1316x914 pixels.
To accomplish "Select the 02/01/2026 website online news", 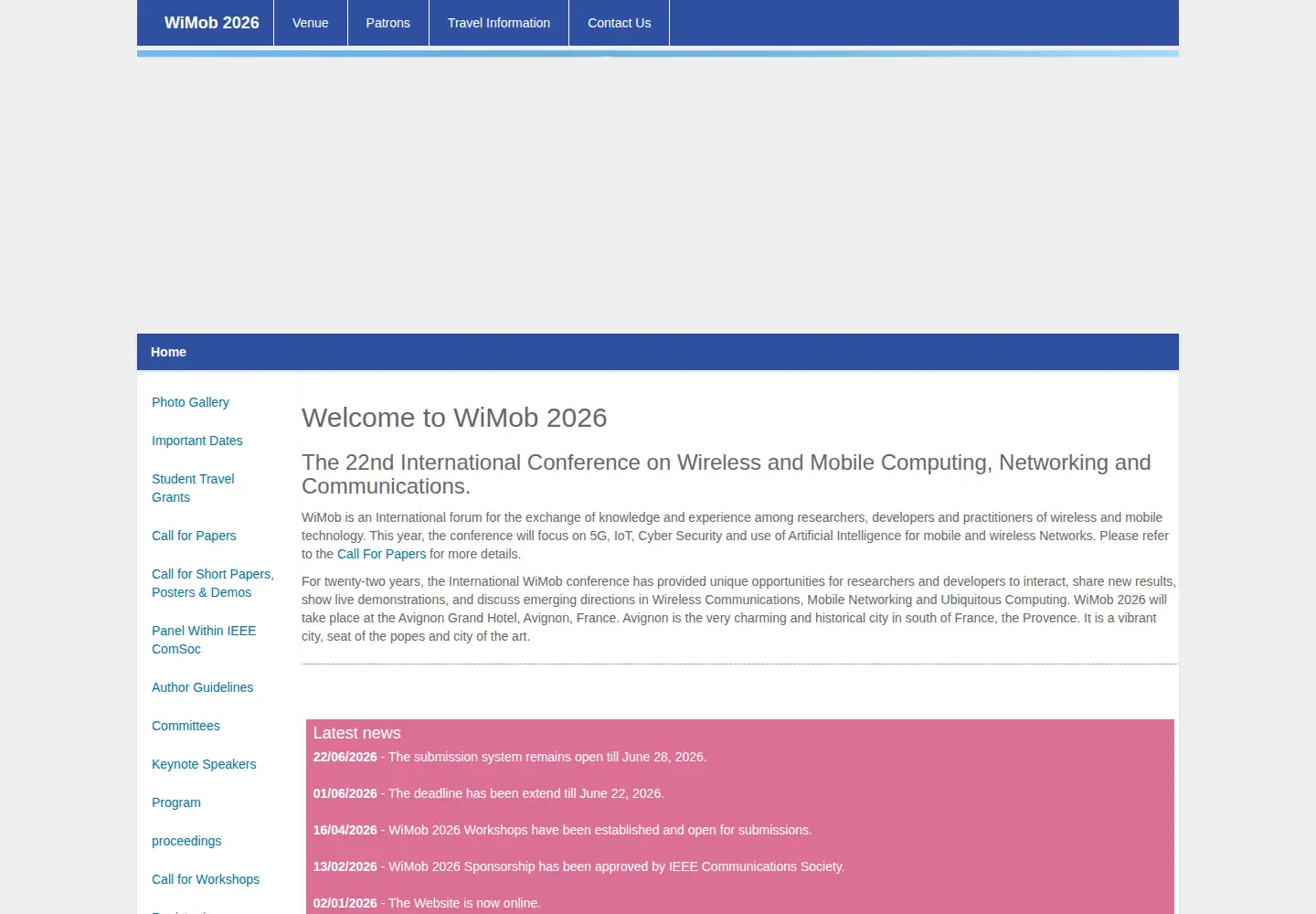I will click(427, 903).
